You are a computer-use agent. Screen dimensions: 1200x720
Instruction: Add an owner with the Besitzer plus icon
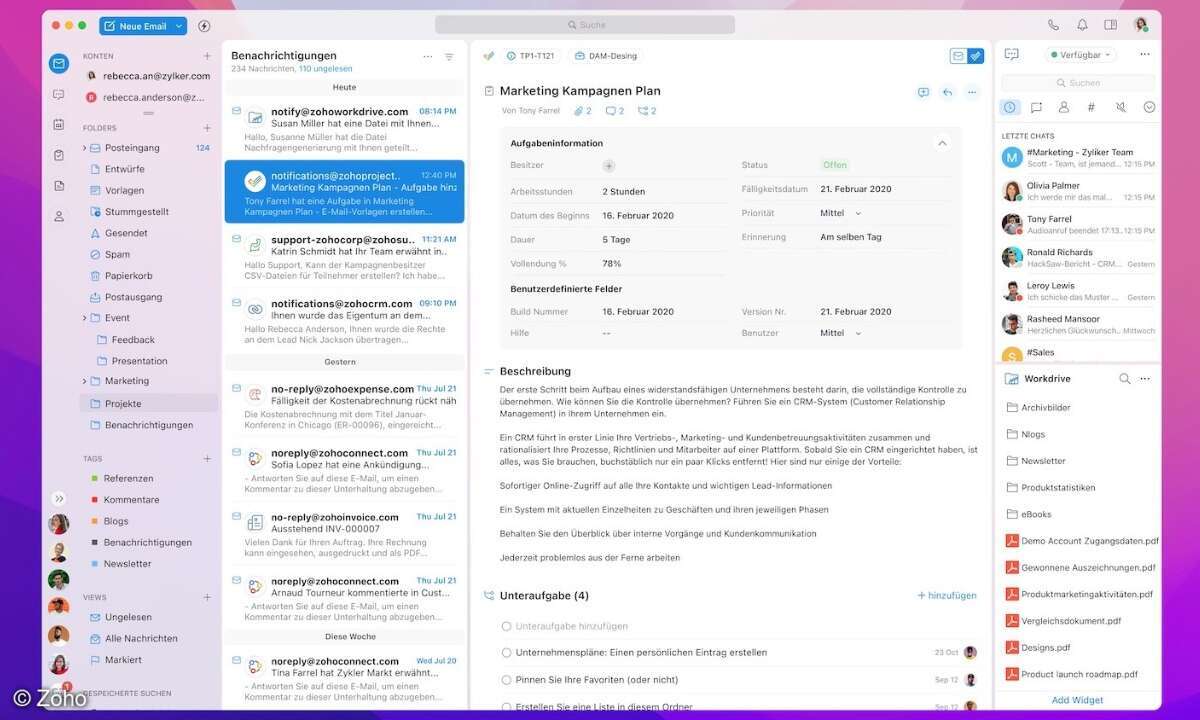click(x=609, y=166)
